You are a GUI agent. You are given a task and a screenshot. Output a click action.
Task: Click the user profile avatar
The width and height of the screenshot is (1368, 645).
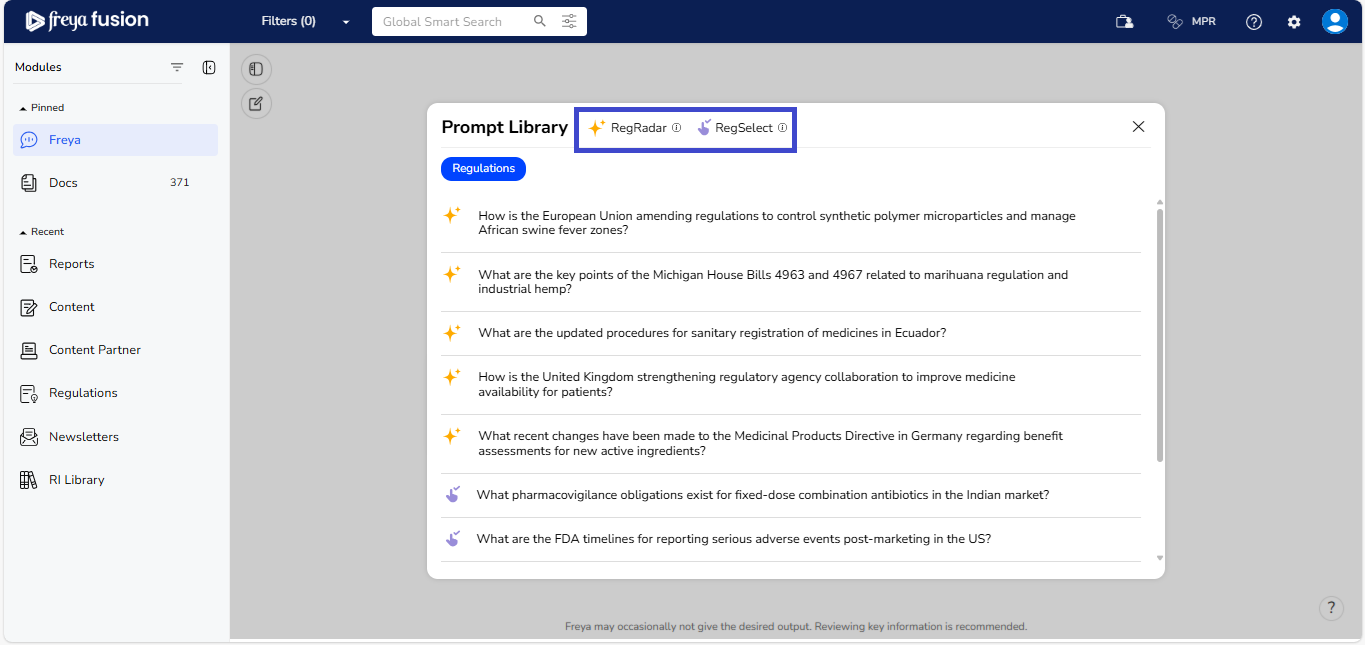(x=1334, y=22)
